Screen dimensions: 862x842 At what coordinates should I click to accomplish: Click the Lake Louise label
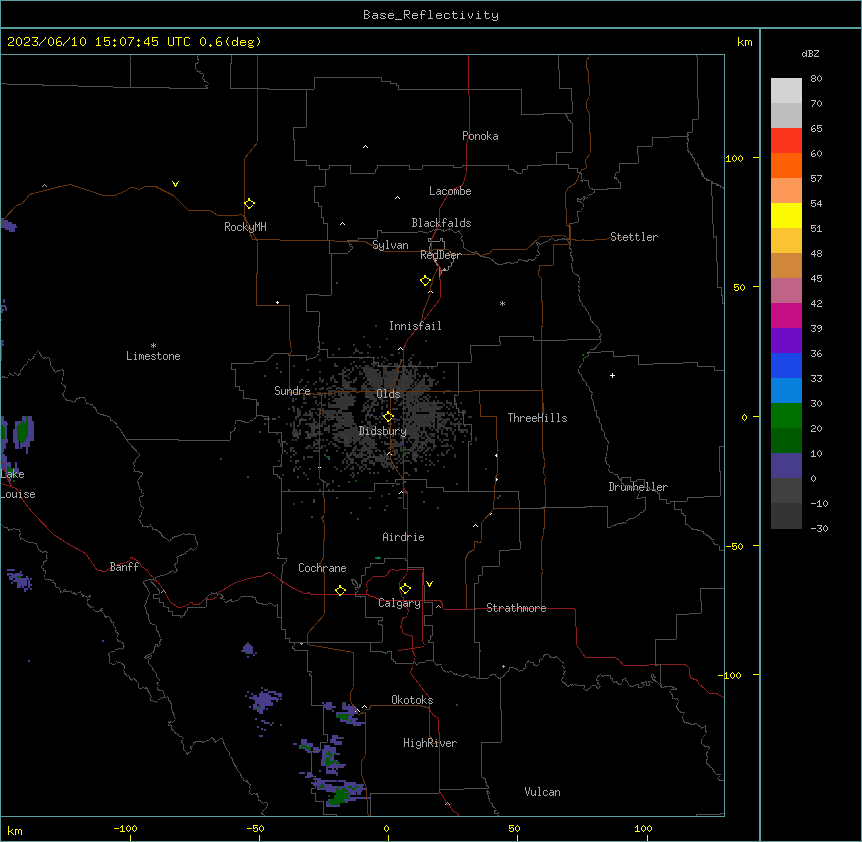(18, 484)
